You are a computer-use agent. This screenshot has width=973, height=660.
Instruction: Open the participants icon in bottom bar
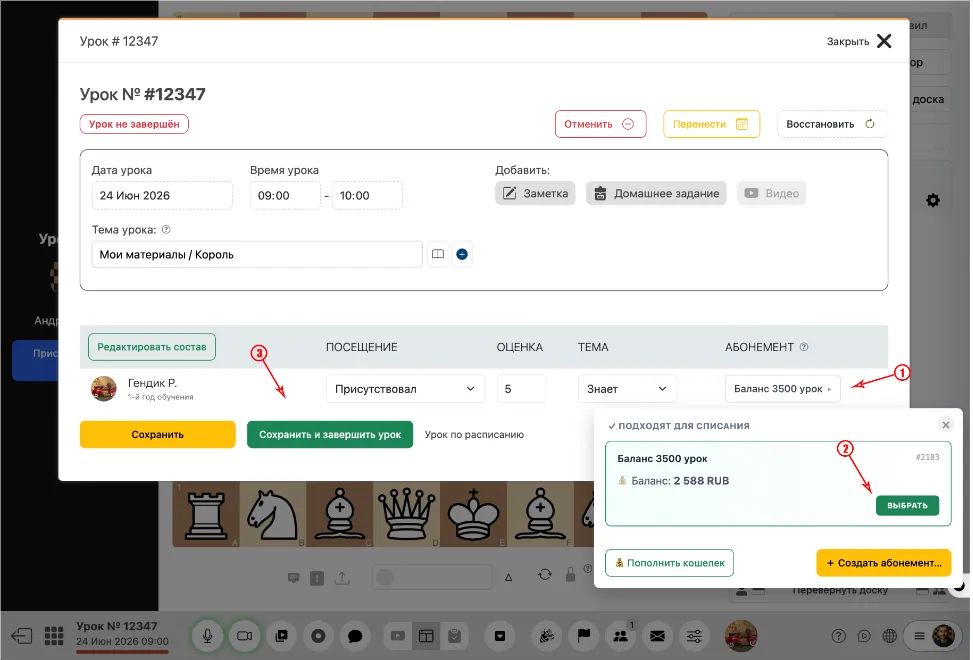pyautogui.click(x=621, y=636)
